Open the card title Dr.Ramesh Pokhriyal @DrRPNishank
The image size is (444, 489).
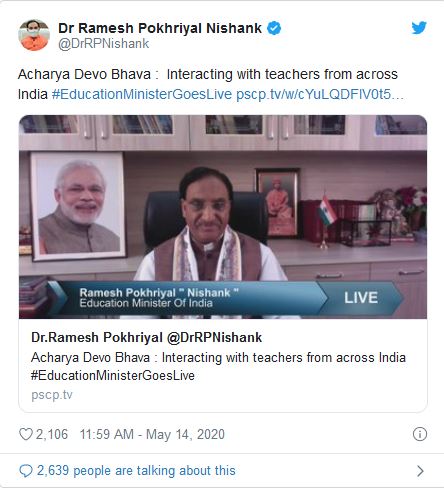146,337
